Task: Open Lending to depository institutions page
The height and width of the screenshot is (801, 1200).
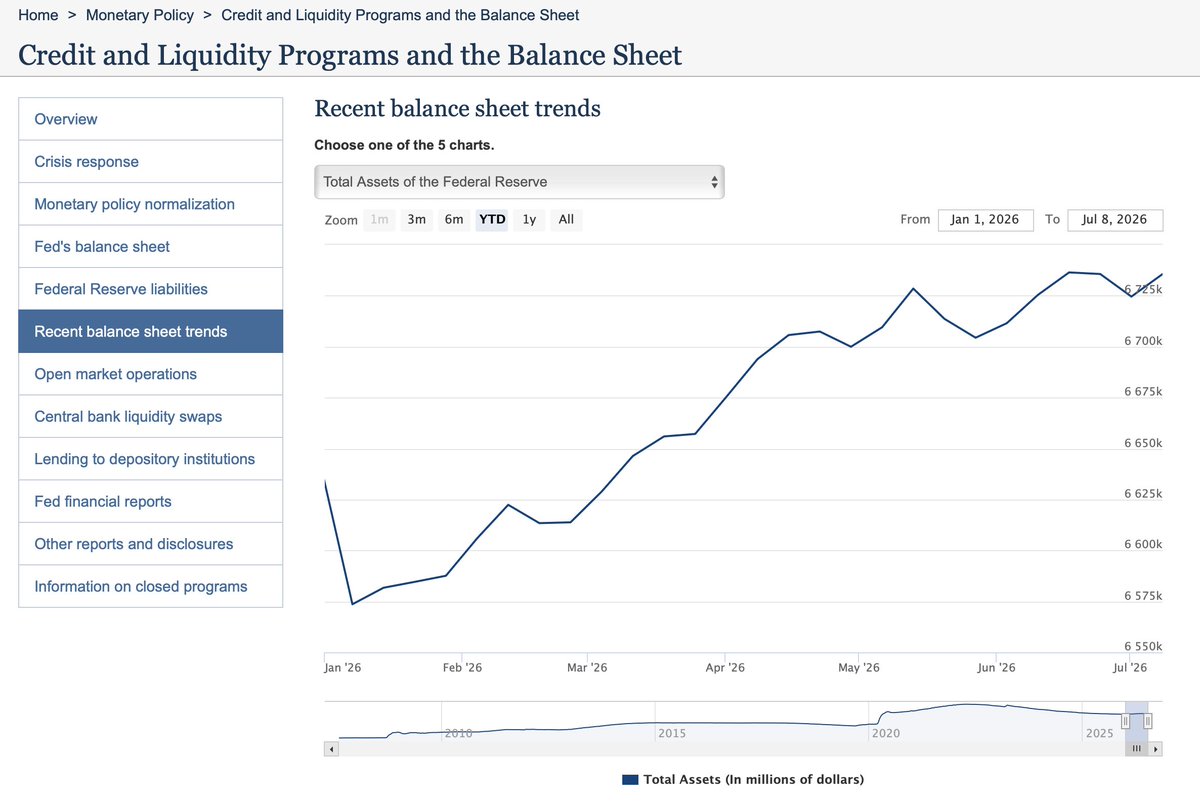Action: (x=151, y=459)
